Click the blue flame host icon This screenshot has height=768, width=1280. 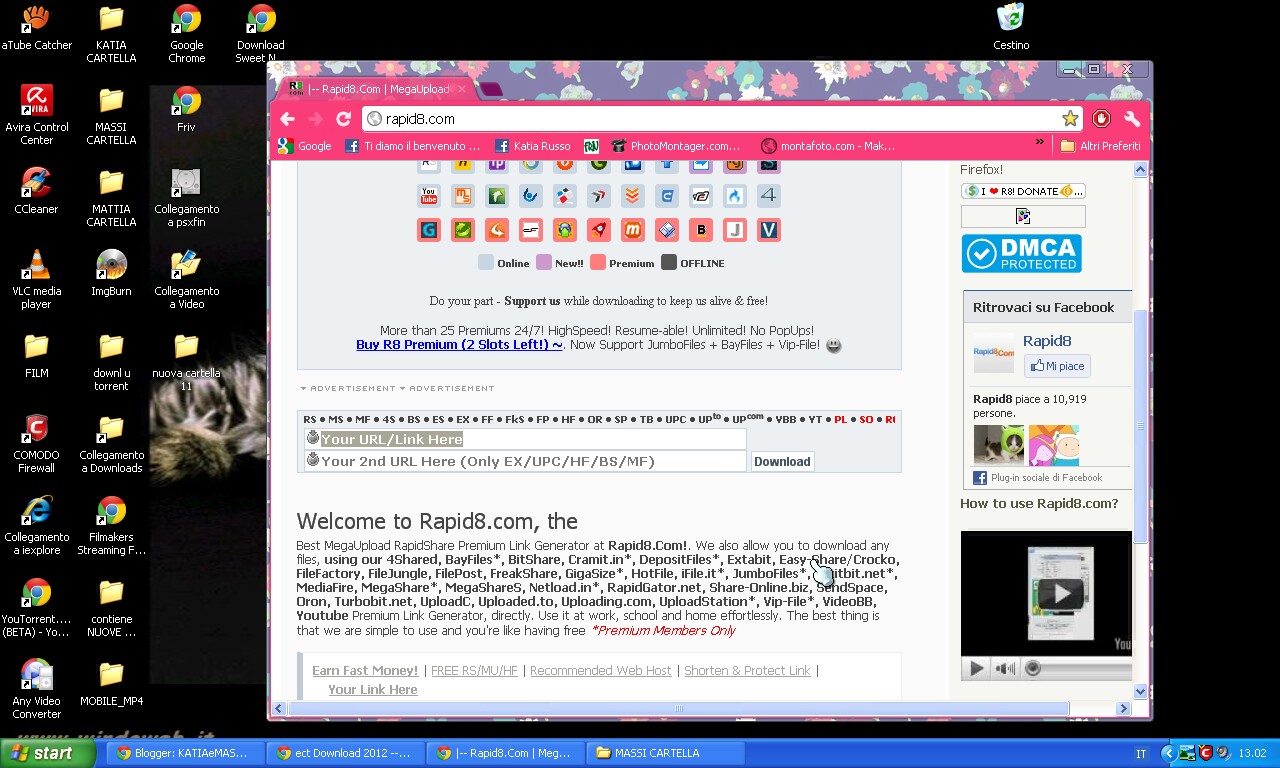tap(735, 196)
